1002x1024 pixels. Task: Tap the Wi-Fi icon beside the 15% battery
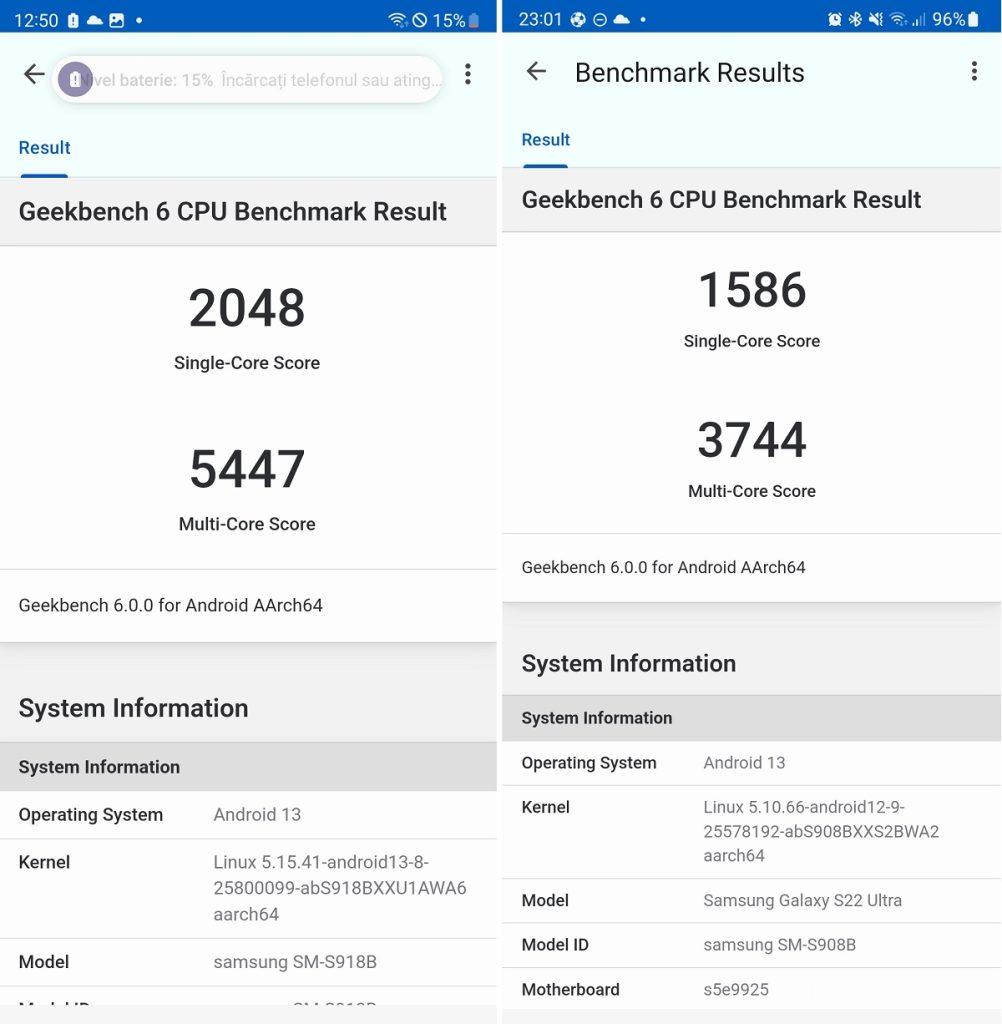click(x=397, y=20)
